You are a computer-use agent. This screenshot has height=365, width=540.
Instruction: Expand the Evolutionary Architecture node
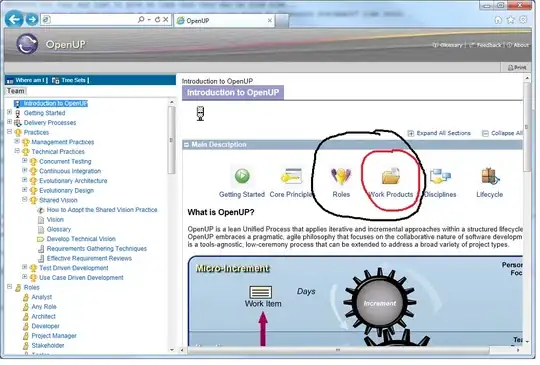[x=24, y=180]
